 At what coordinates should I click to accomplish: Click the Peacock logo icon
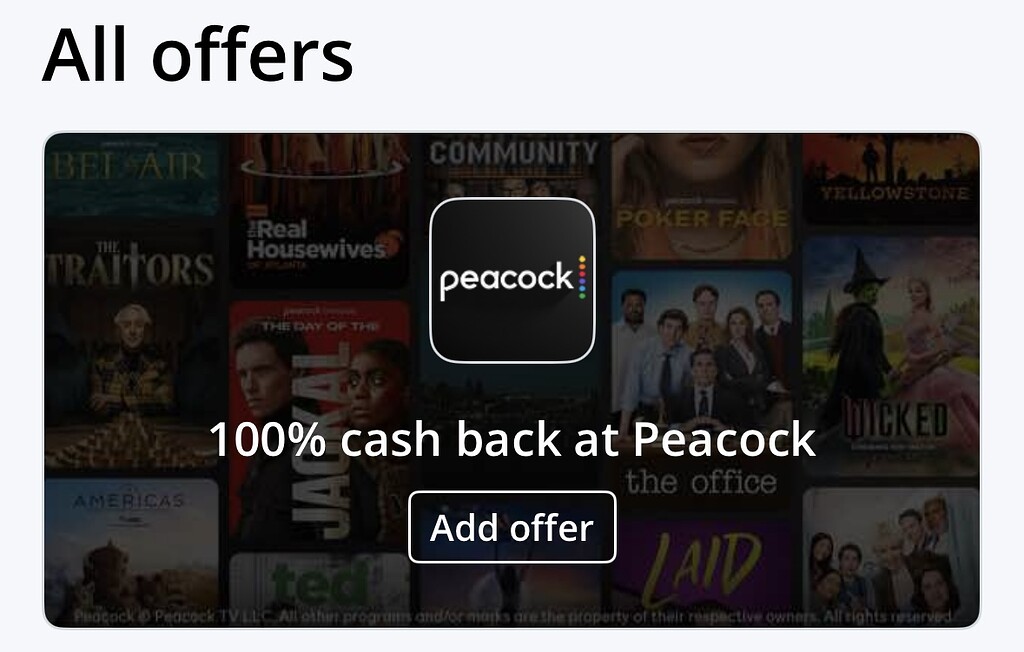click(512, 280)
